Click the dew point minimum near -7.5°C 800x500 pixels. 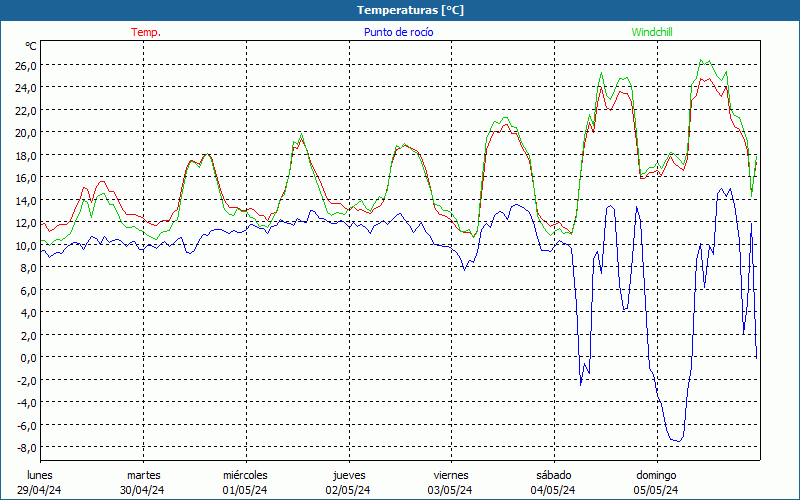(x=678, y=441)
